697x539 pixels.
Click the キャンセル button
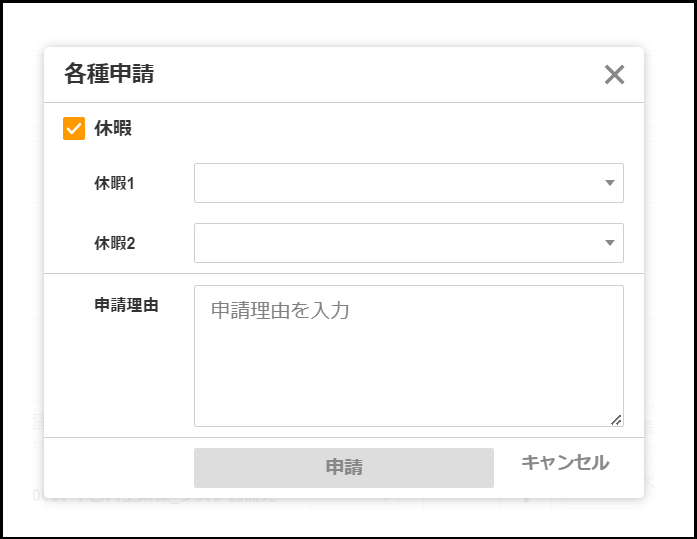[565, 463]
